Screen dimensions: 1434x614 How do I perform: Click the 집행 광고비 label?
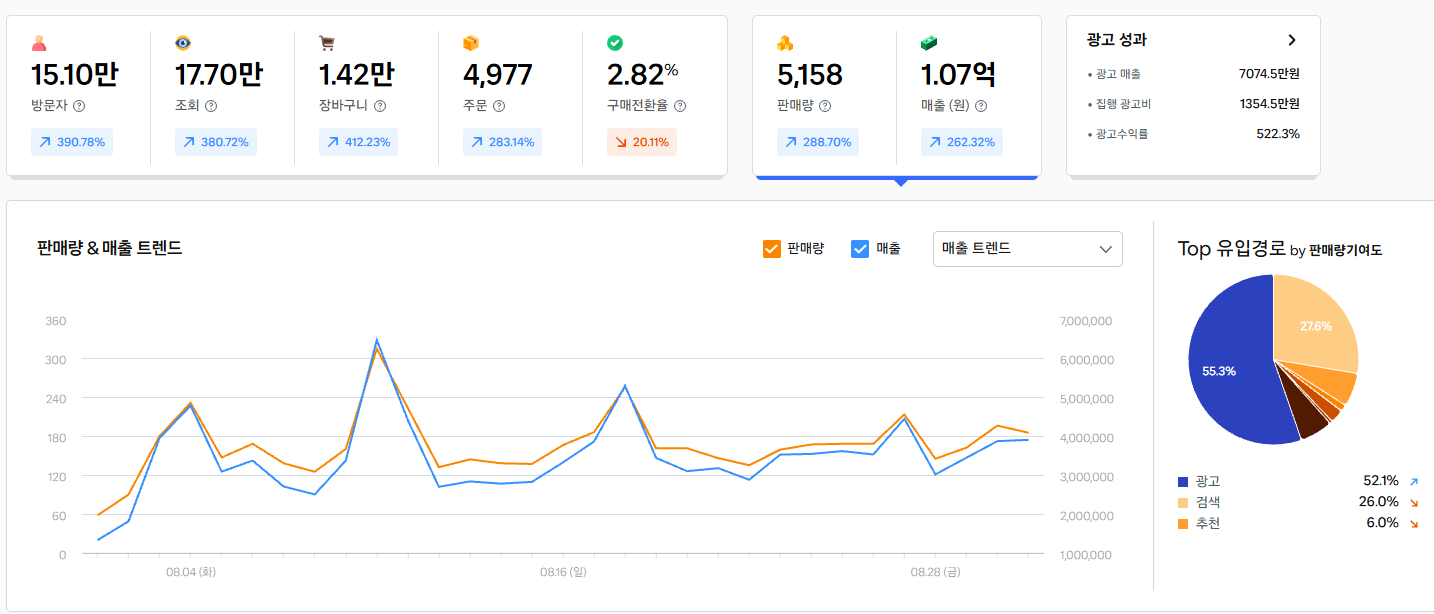coord(1124,104)
